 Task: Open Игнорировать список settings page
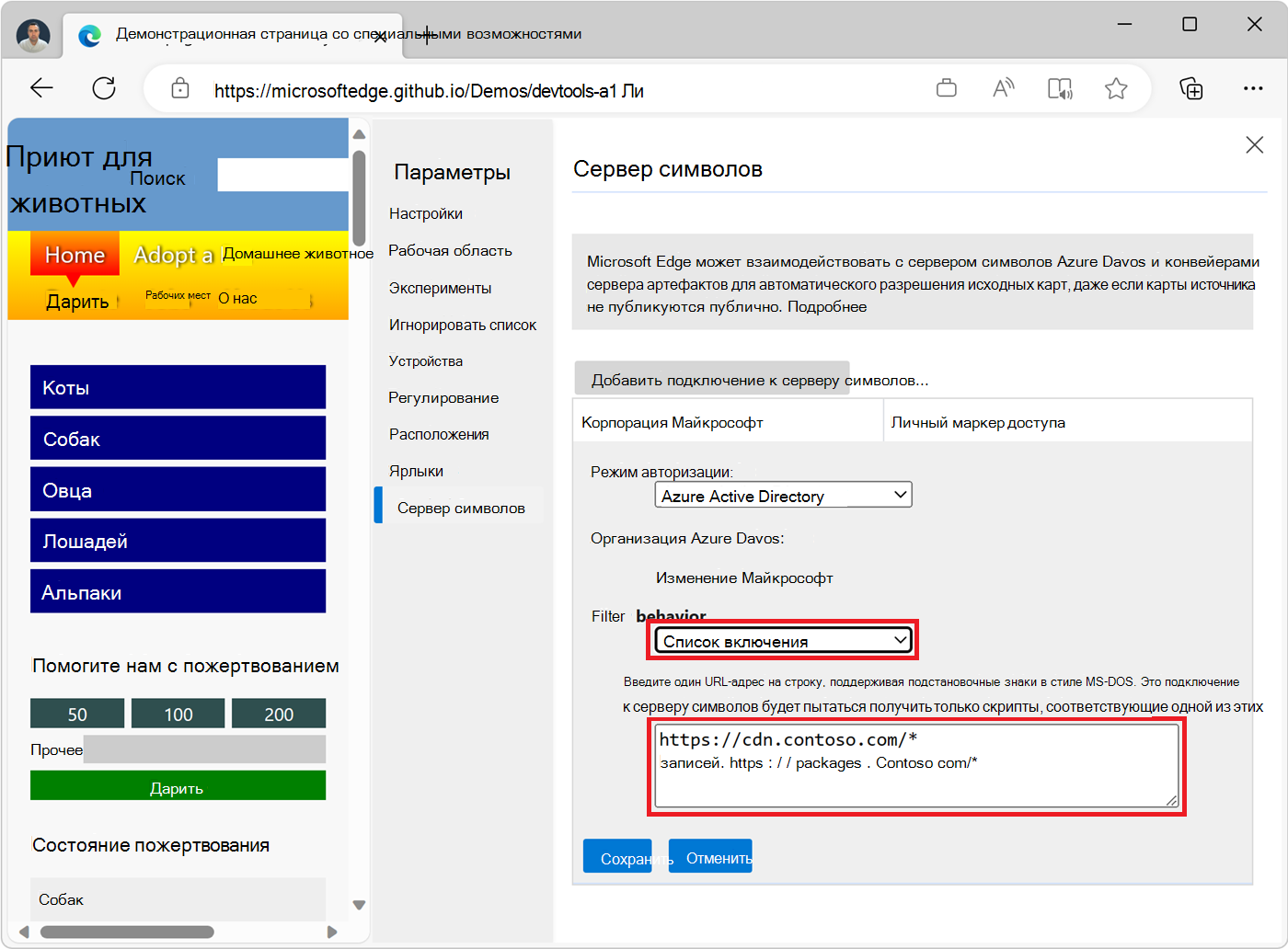tap(463, 325)
